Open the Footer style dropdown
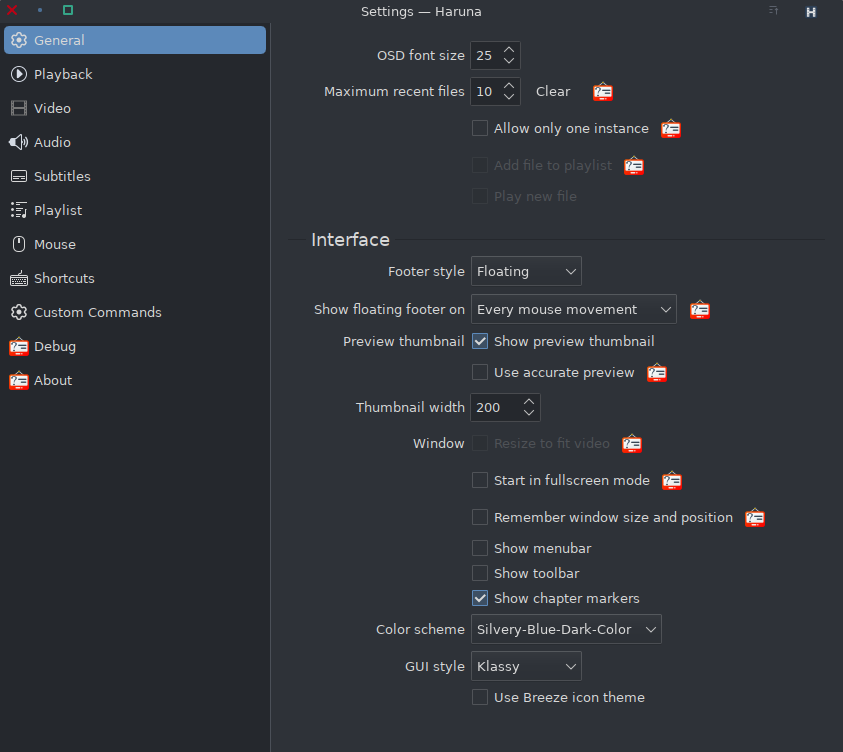This screenshot has width=843, height=752. click(x=526, y=271)
